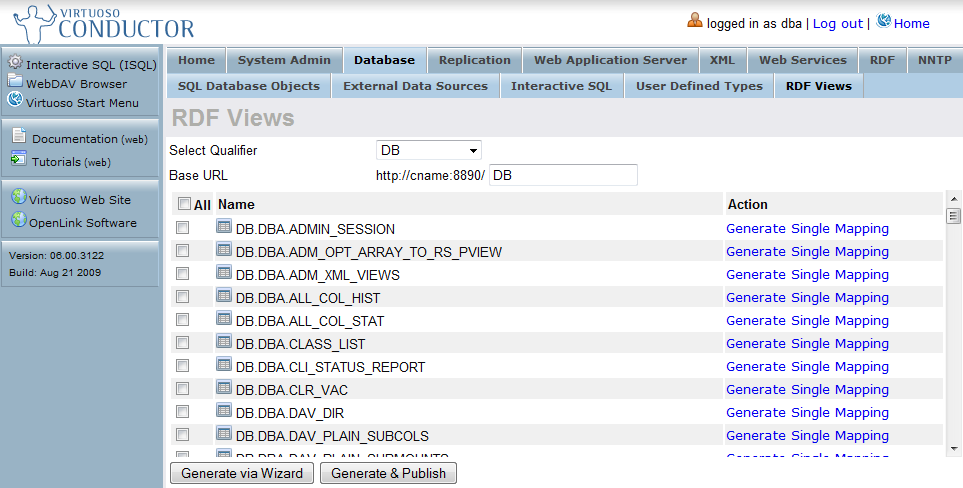Click the Virtuoso Web Site globe icon
Viewport: 963px width, 488px height.
coord(18,198)
